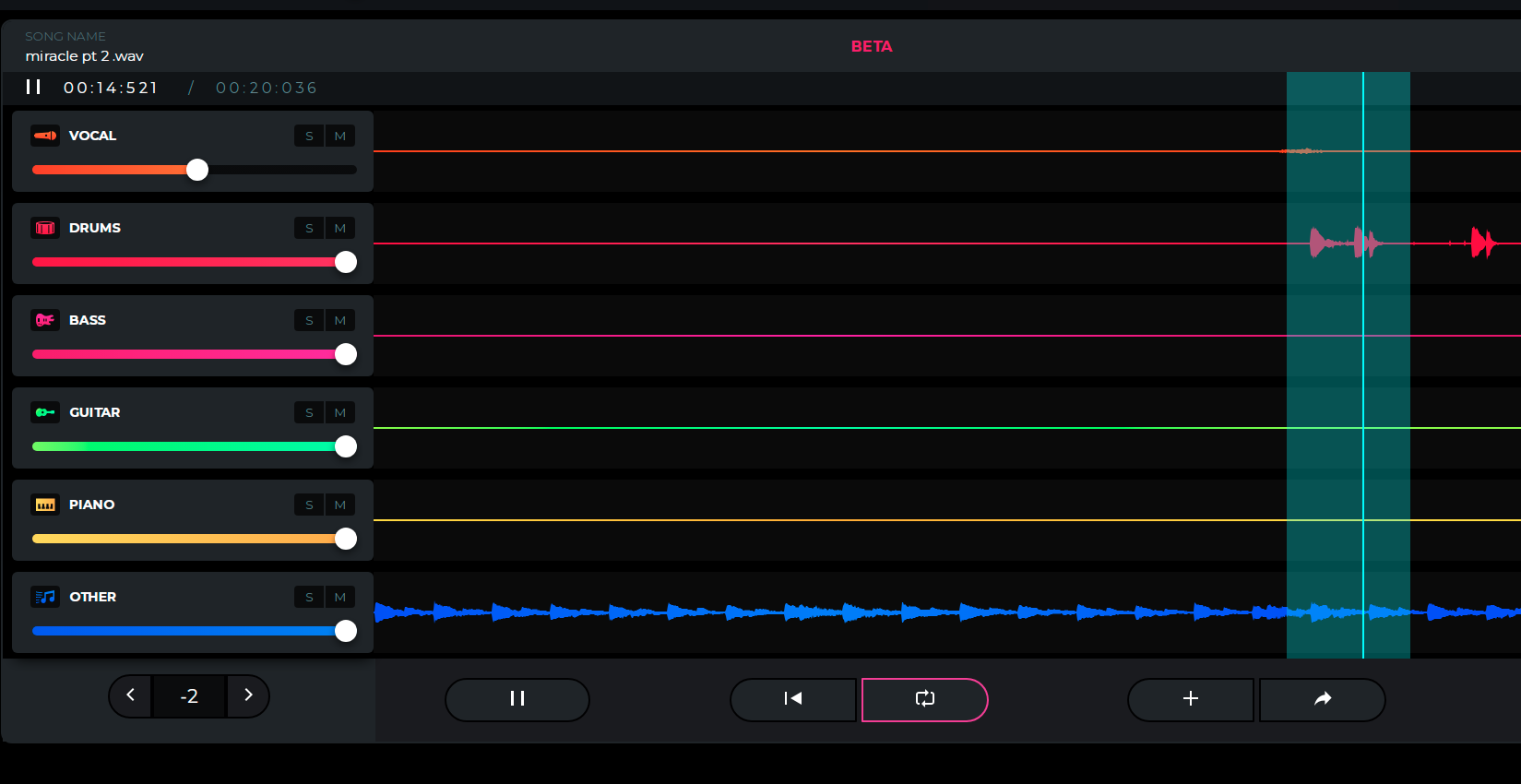
Task: Click the share arrow button
Action: click(x=1323, y=699)
